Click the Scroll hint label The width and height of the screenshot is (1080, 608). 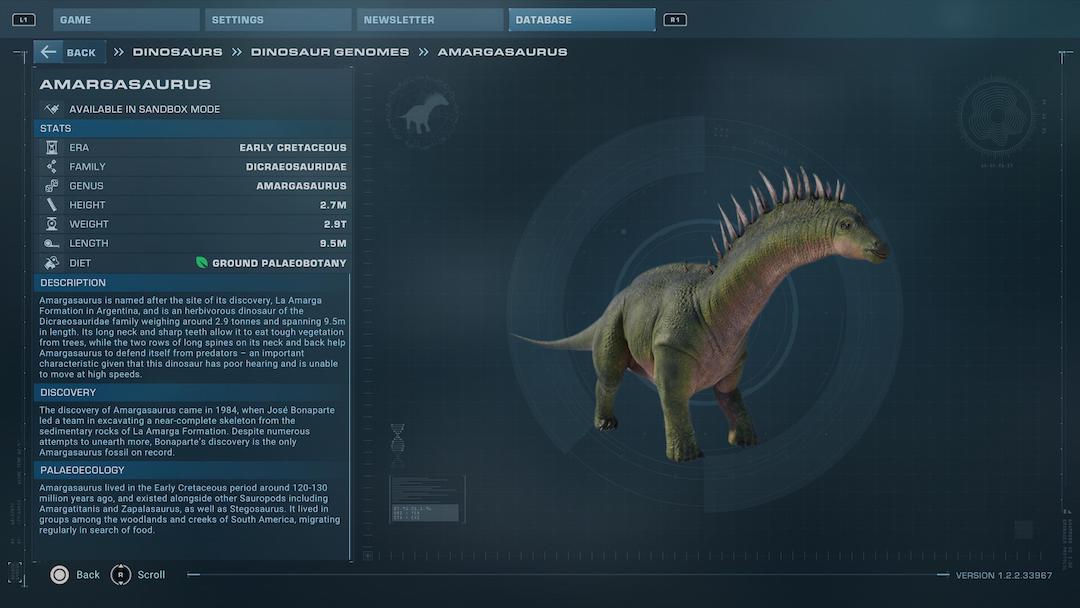tap(151, 574)
